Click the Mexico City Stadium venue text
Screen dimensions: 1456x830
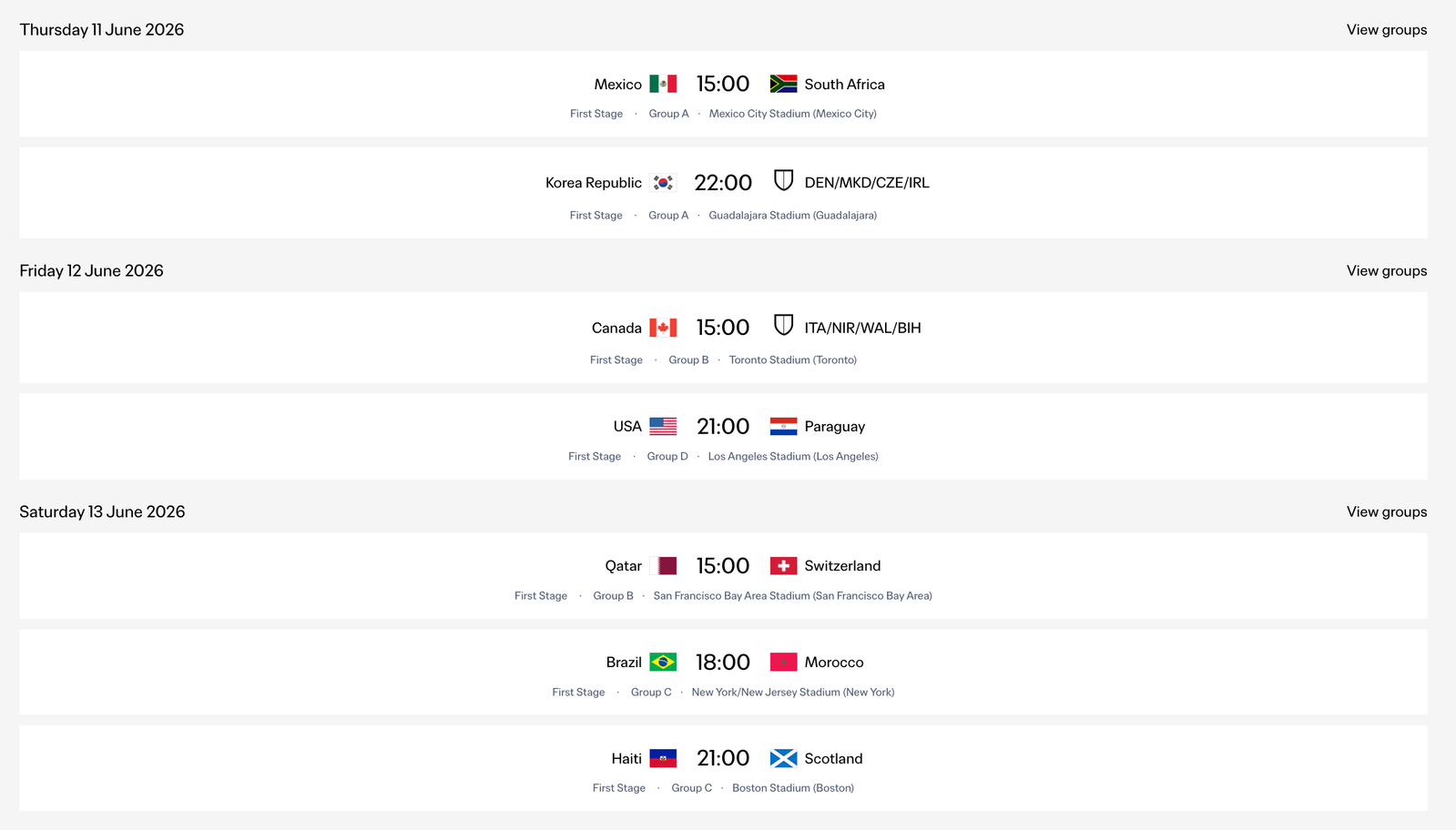coord(792,114)
